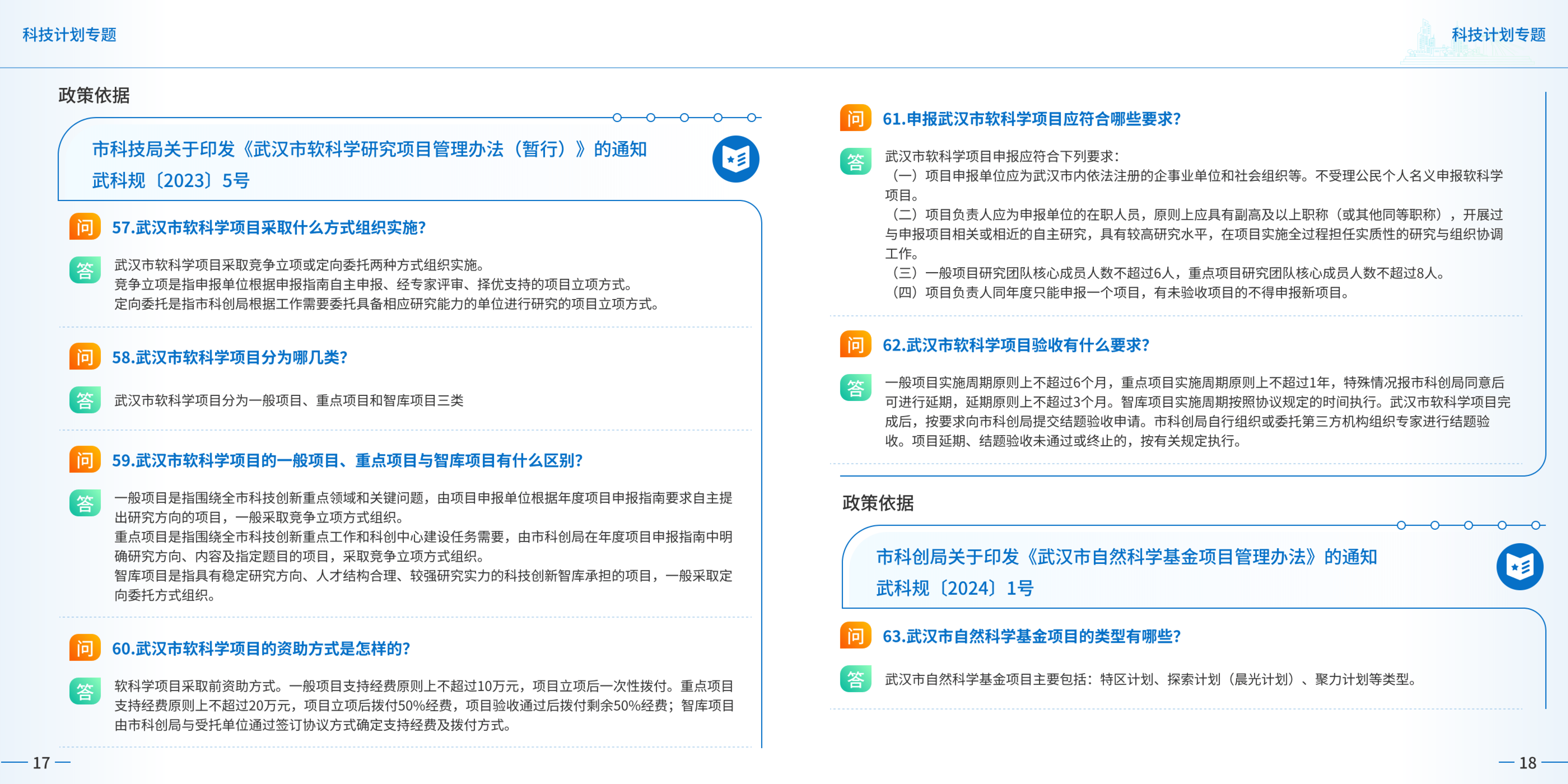
Task: Click question 57 heading about 组织实施
Action: 269,228
